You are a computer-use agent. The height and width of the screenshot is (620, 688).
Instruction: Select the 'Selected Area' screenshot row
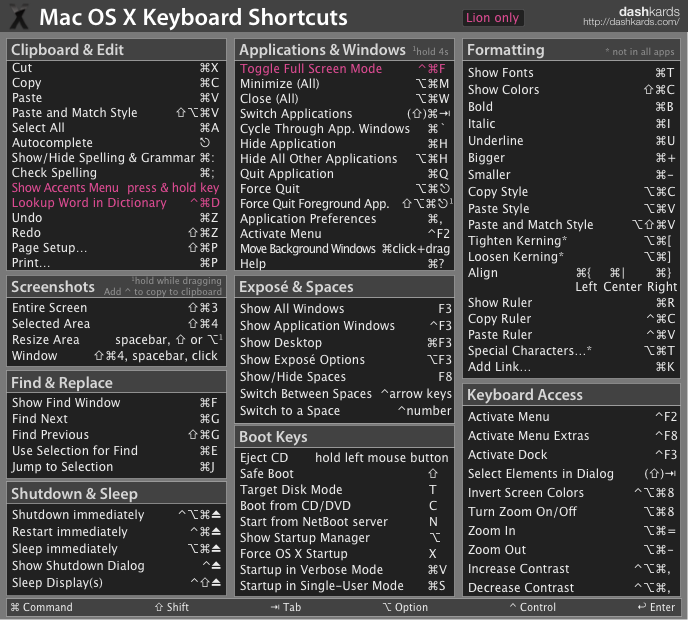tap(116, 324)
